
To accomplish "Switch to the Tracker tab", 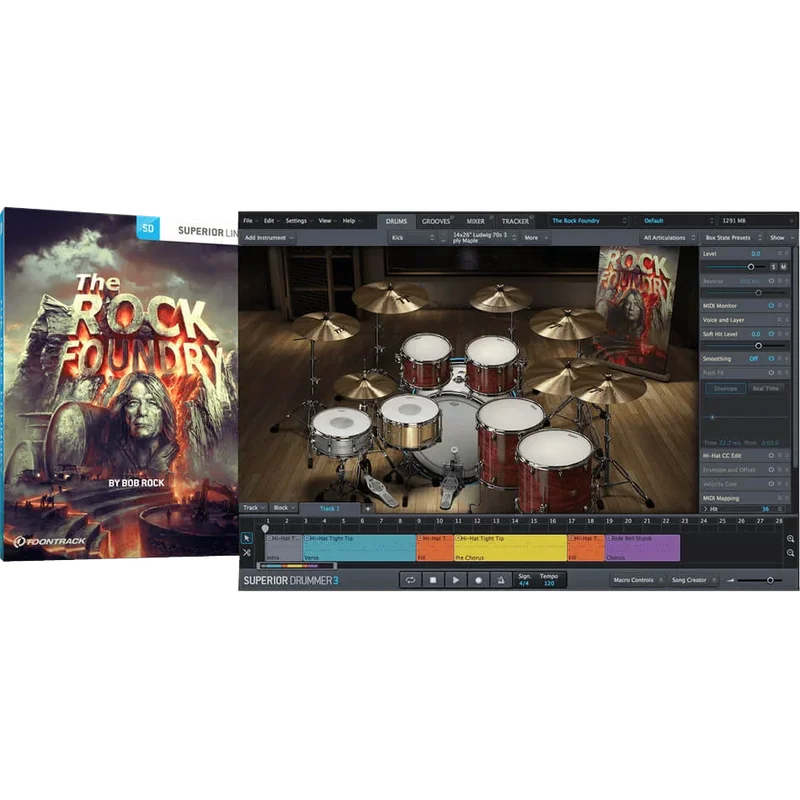I will pos(515,221).
